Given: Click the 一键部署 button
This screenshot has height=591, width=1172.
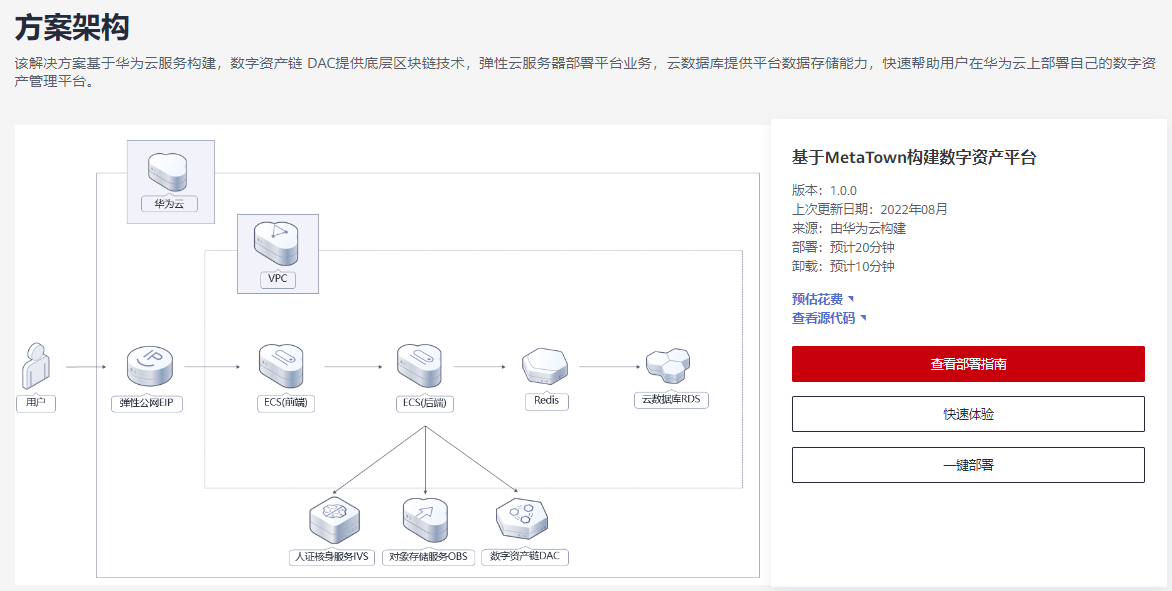Looking at the screenshot, I should coord(967,463).
